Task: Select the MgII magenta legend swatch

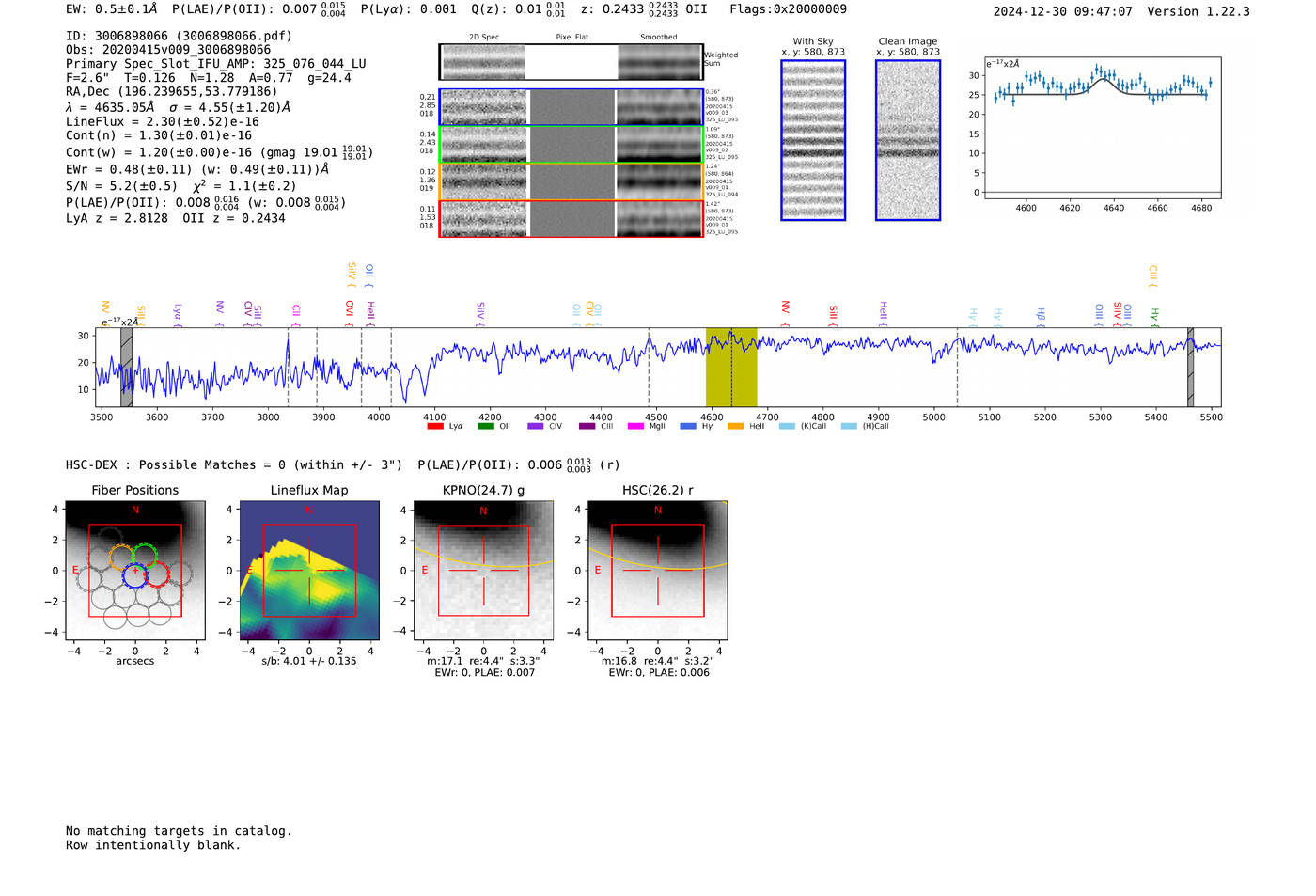Action: (635, 426)
